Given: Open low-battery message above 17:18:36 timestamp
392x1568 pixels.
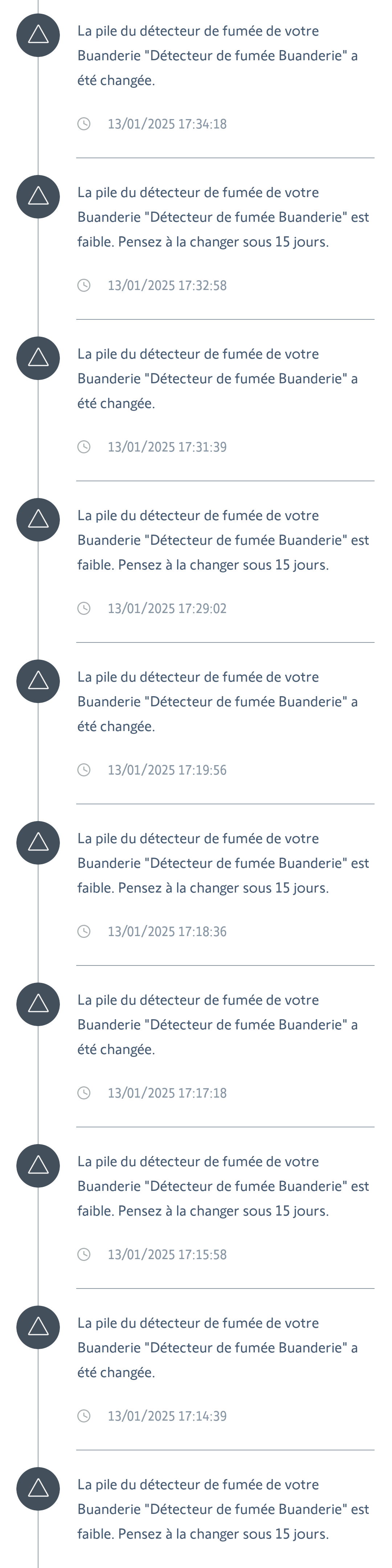Looking at the screenshot, I should click(223, 863).
